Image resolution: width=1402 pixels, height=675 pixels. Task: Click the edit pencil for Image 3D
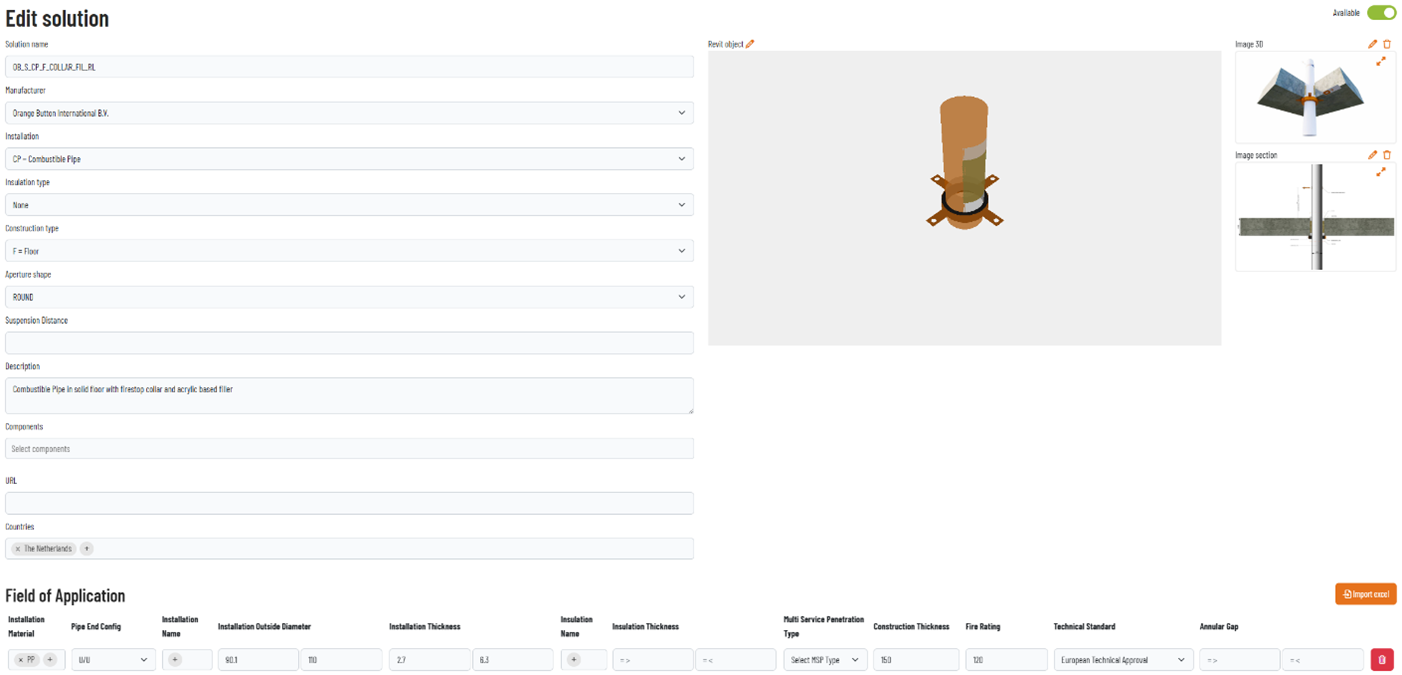1372,44
